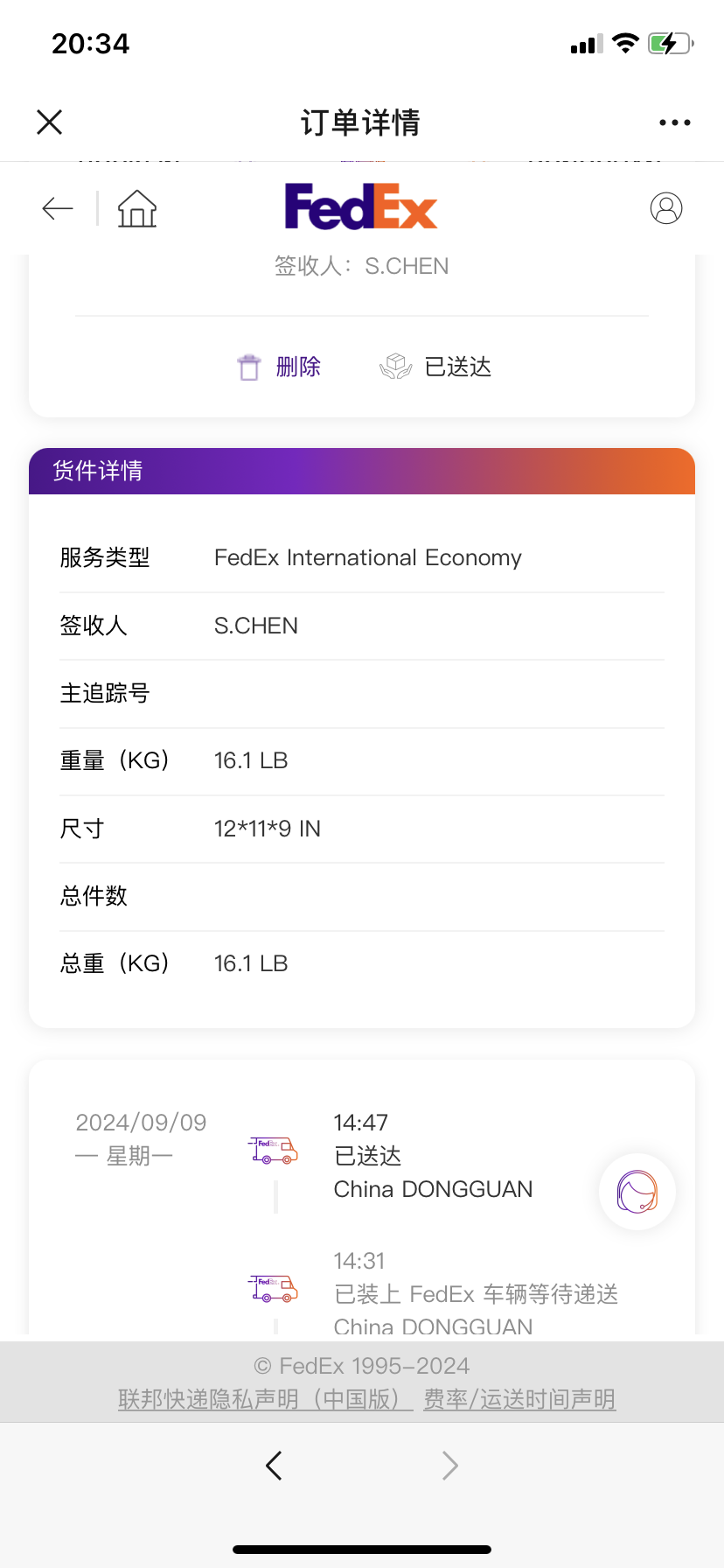Tap the 14:47 delivery truck icon

coord(274,1150)
